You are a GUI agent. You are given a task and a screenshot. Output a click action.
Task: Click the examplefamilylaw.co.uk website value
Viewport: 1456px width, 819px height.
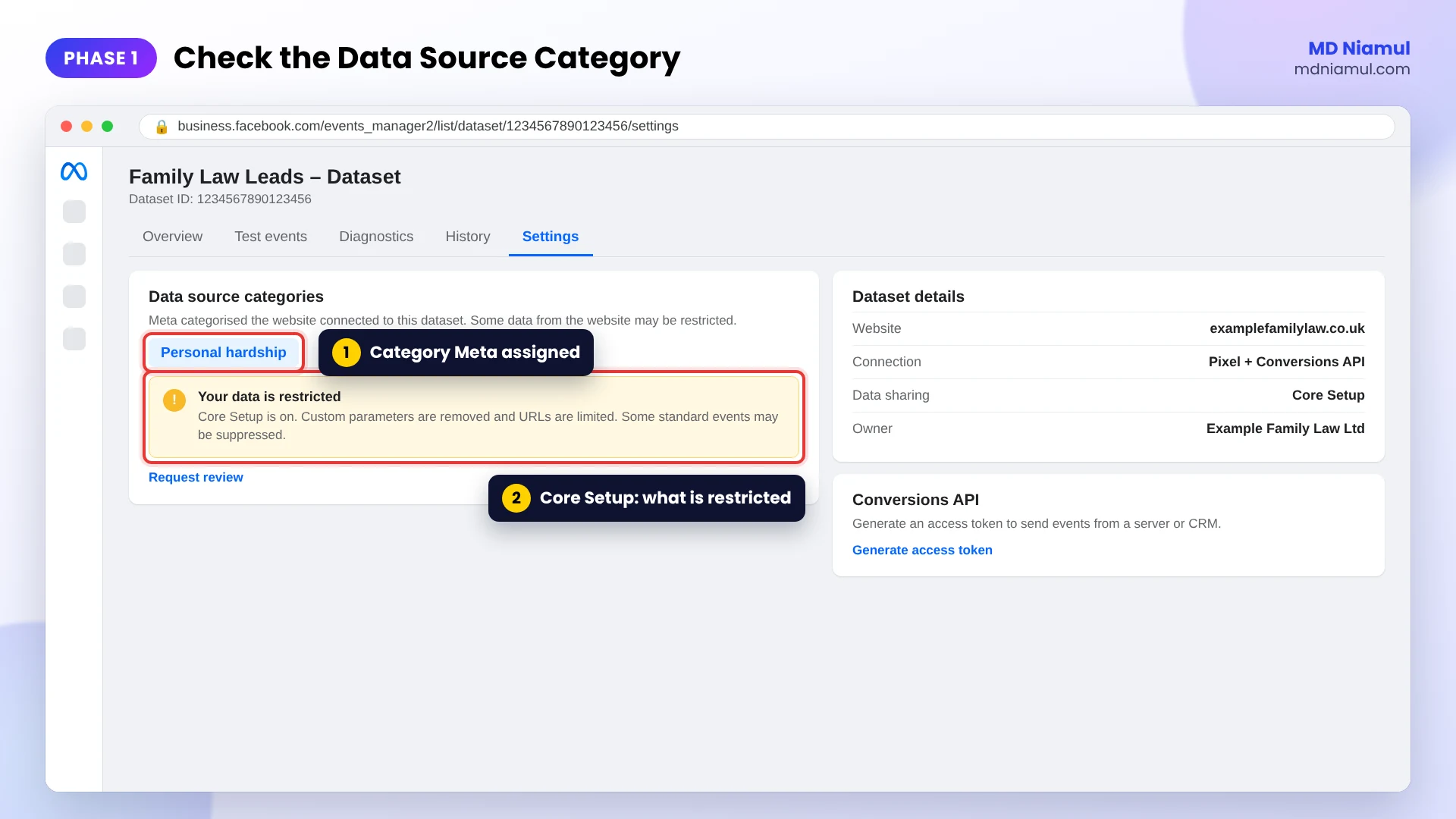(x=1287, y=328)
